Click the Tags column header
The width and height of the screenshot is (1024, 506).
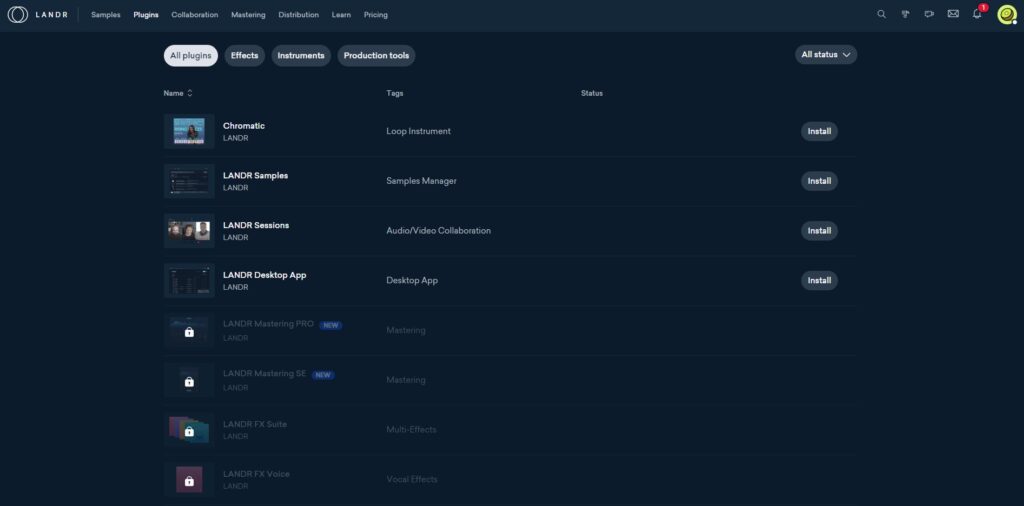[394, 93]
